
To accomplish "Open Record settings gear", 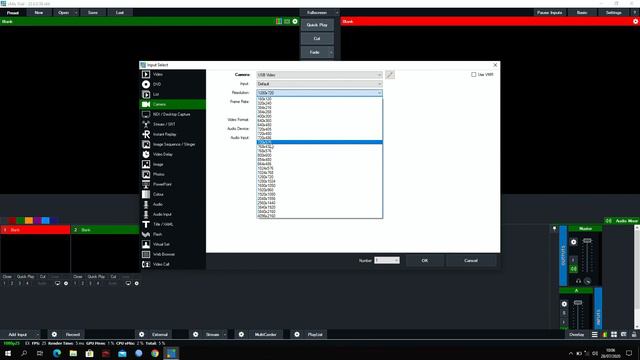I will point(54,334).
